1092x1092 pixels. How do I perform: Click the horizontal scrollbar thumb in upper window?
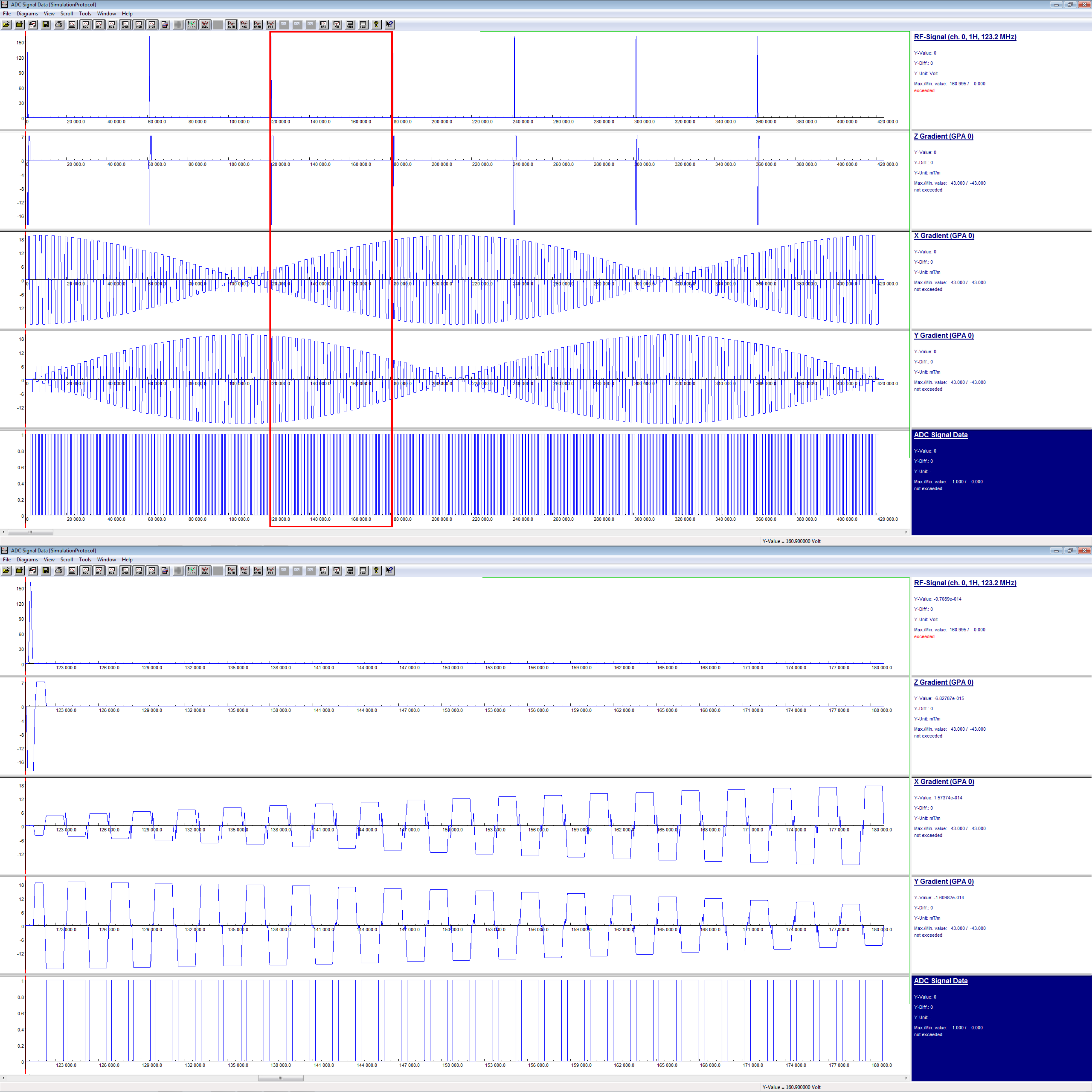pyautogui.click(x=31, y=532)
